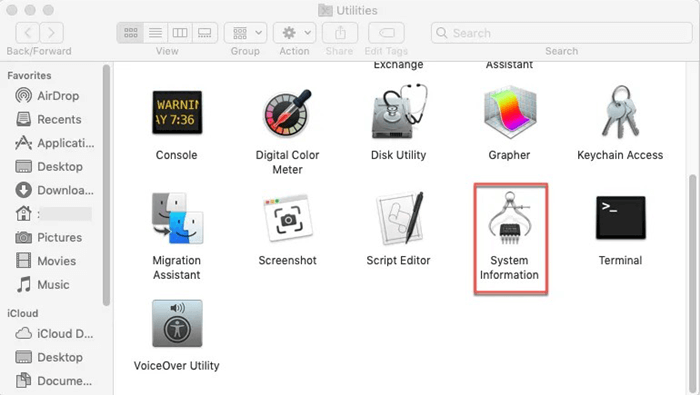Viewport: 700px width, 395px height.
Task: Click the sidebar scrollbar
Action: 106,185
